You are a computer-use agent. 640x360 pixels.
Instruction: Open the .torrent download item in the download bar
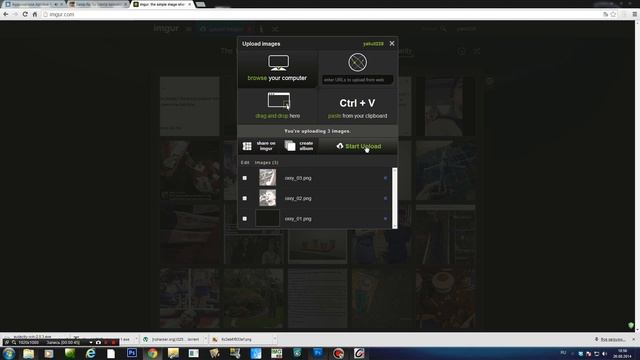pos(172,339)
